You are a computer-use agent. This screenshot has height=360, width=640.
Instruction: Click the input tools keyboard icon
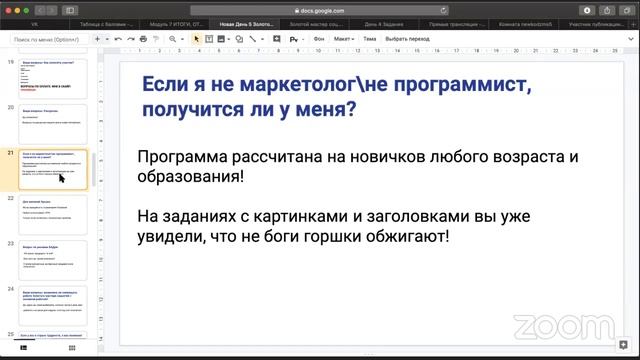pyautogui.click(x=293, y=39)
